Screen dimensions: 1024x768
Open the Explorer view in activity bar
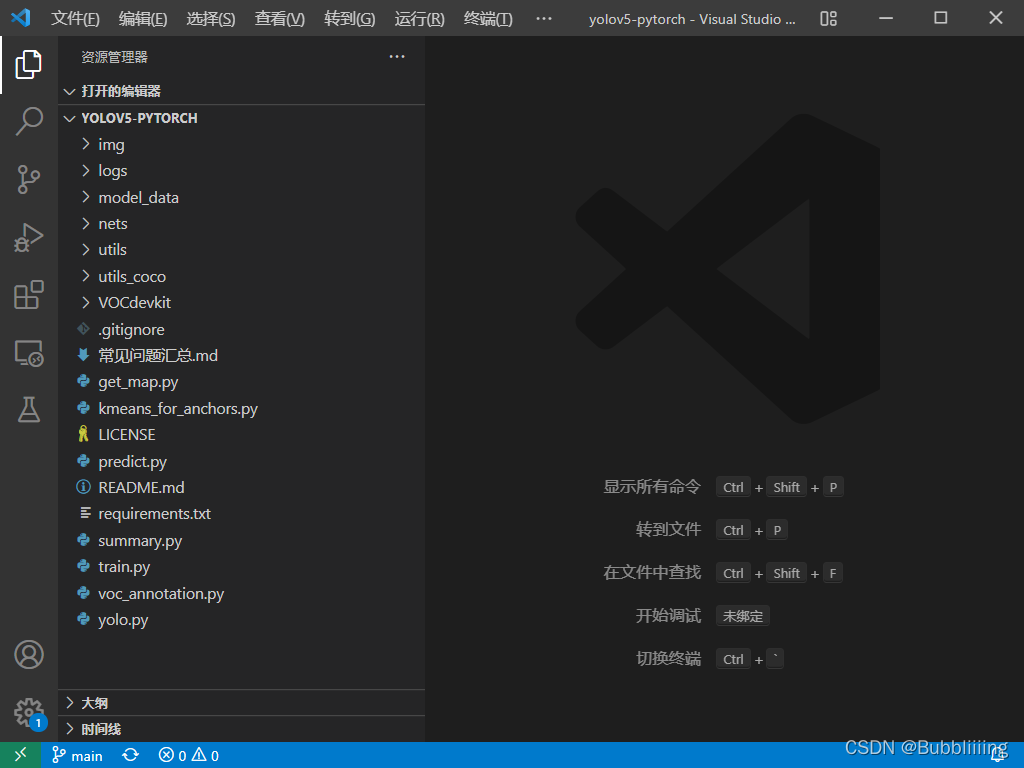click(29, 64)
